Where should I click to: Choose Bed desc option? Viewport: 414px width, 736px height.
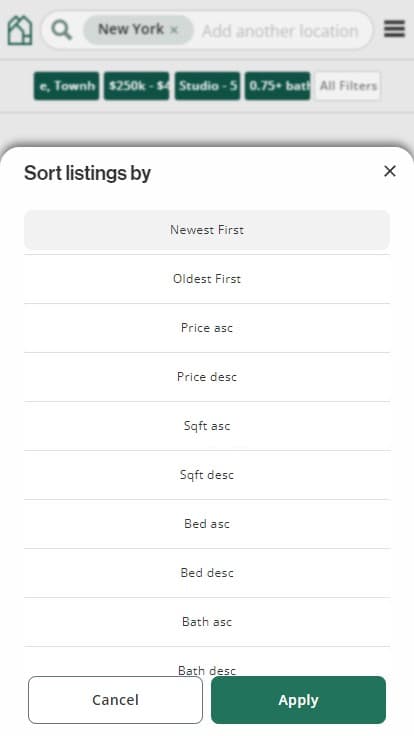coord(207,573)
